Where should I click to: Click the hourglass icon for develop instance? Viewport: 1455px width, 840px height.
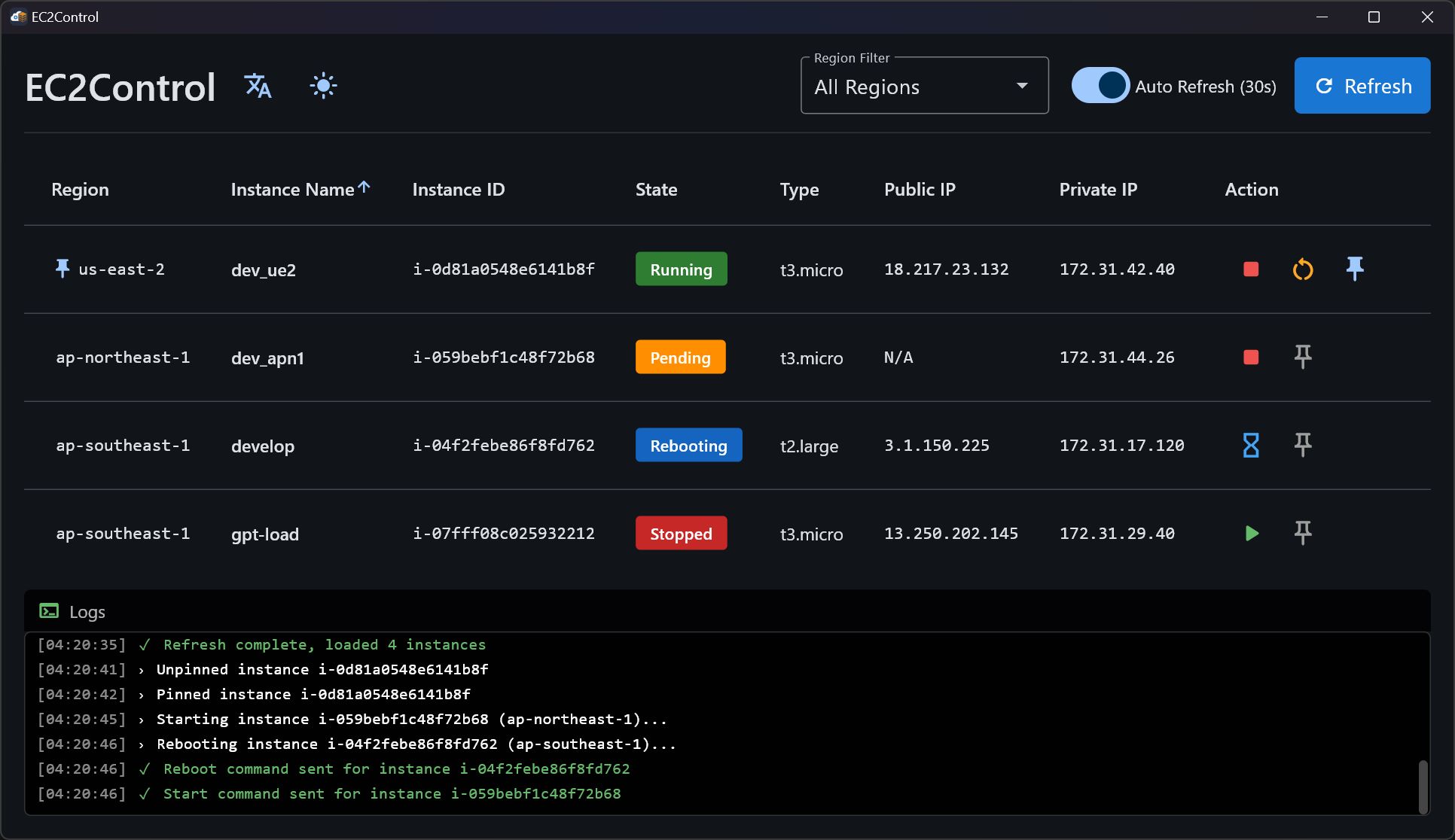tap(1251, 446)
